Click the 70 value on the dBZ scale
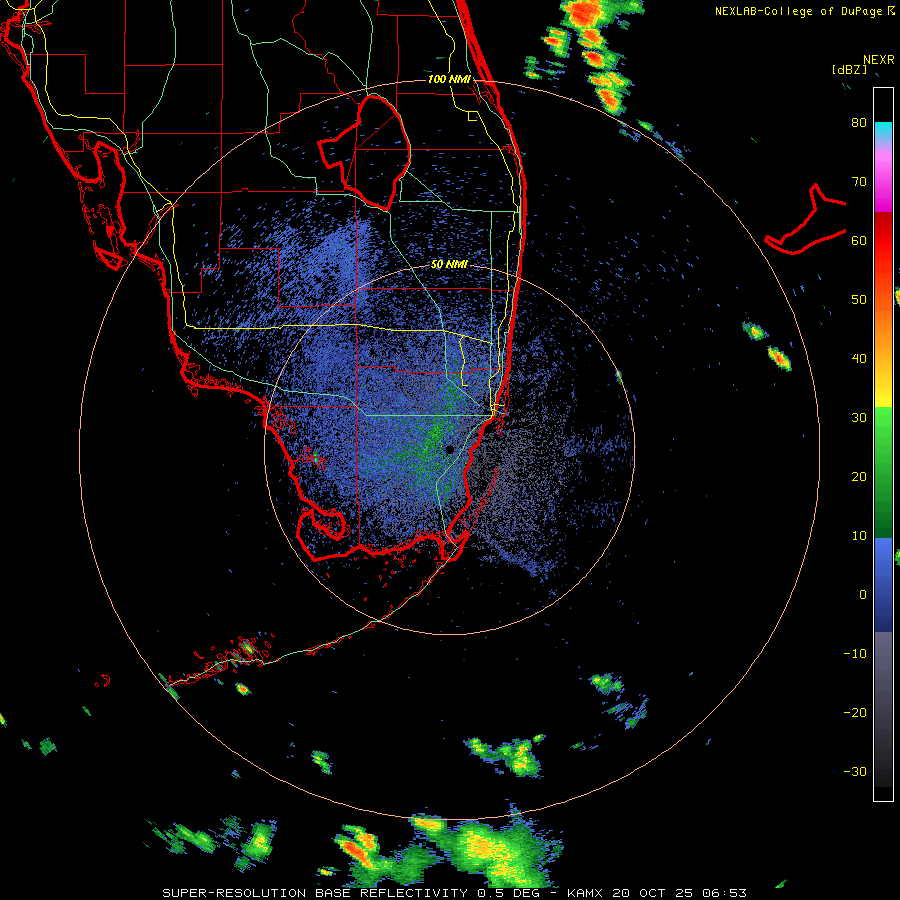This screenshot has height=900, width=900. coord(859,182)
